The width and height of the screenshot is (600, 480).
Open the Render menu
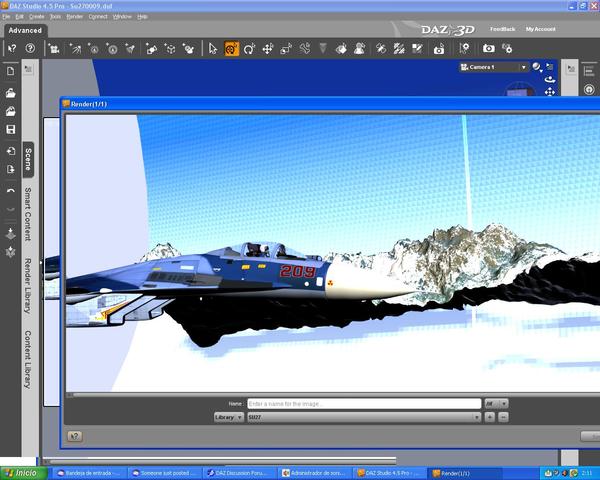point(75,17)
